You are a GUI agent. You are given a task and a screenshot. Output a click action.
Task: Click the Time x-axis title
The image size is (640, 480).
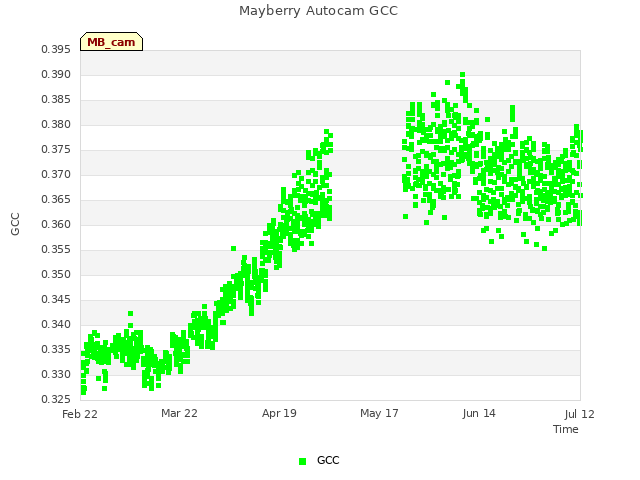pyautogui.click(x=566, y=429)
